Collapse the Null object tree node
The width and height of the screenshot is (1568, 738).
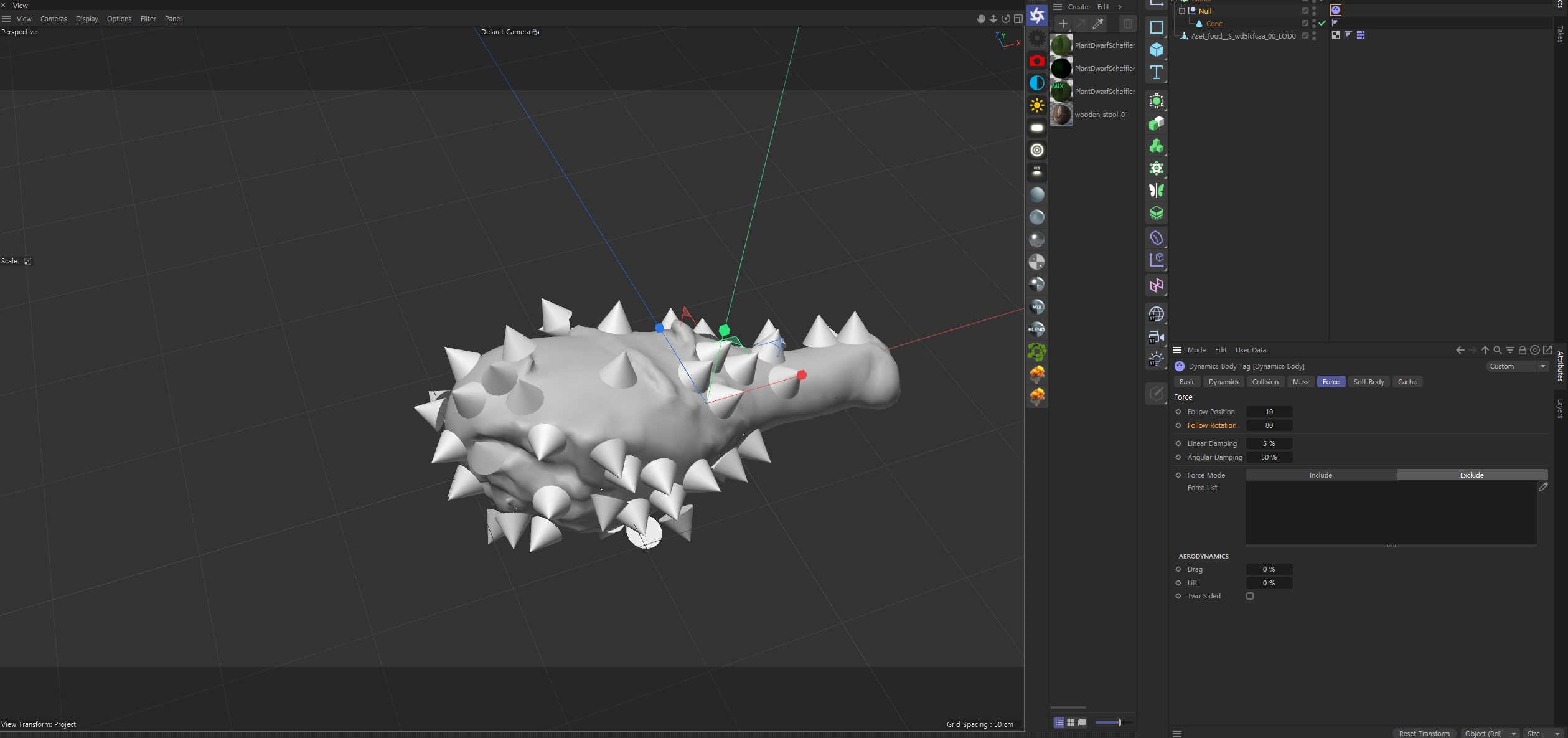click(x=1181, y=11)
